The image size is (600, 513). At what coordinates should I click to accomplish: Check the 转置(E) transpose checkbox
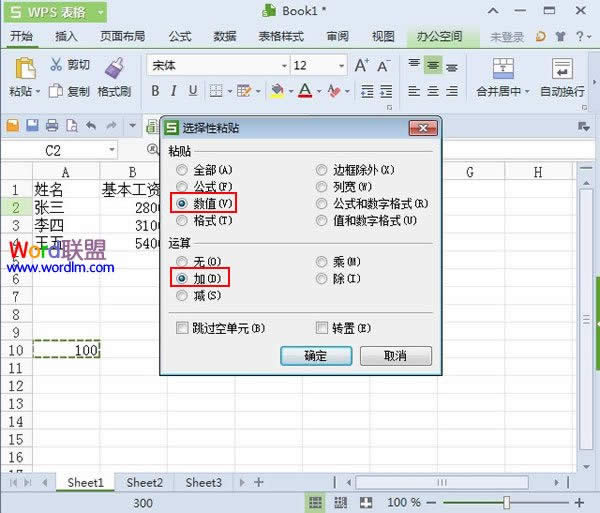coord(321,328)
